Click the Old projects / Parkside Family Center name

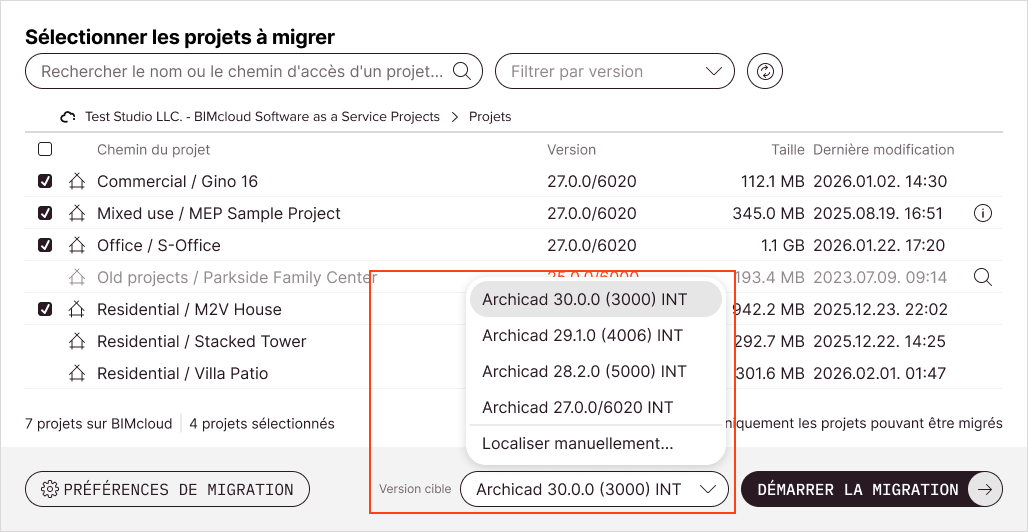click(x=237, y=277)
